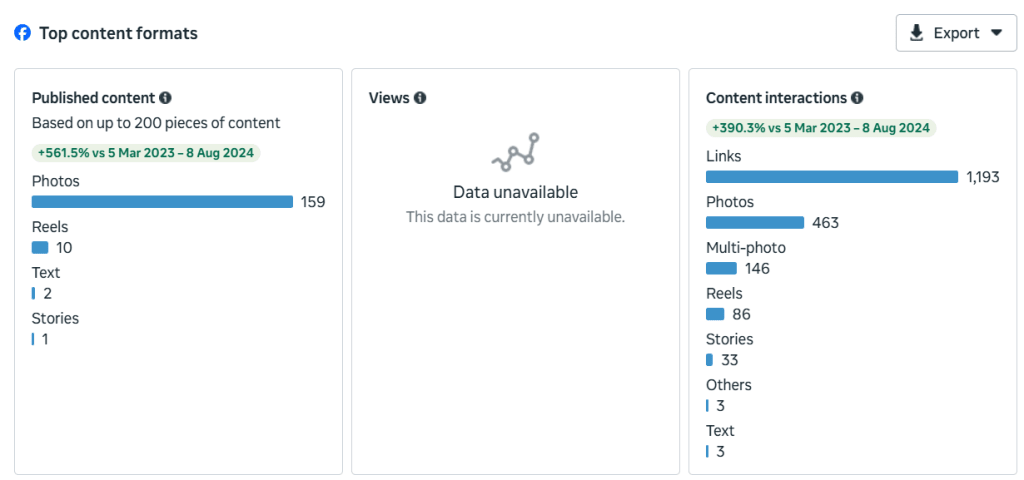Click the Data unavailable chart icon
This screenshot has width=1024, height=480.
pos(515,151)
